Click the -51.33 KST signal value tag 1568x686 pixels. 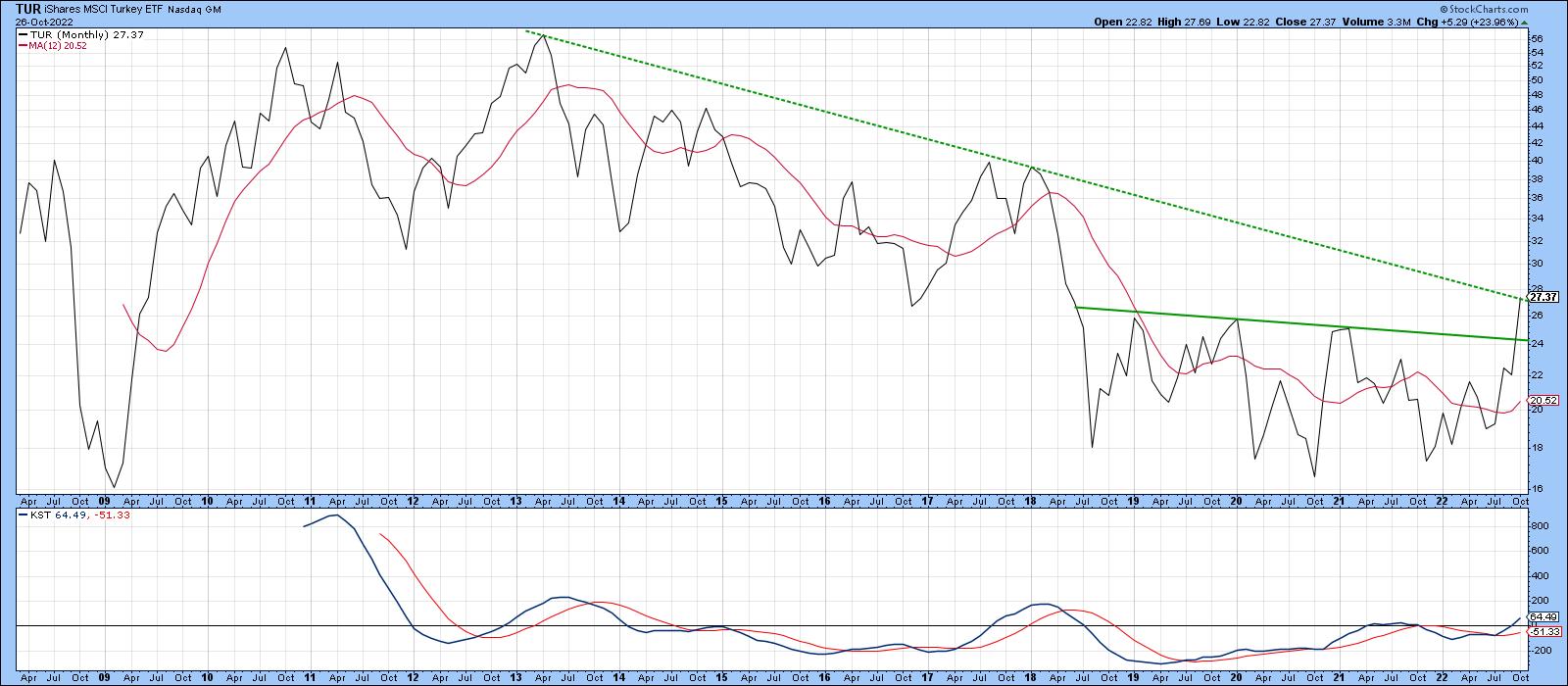click(x=1543, y=630)
